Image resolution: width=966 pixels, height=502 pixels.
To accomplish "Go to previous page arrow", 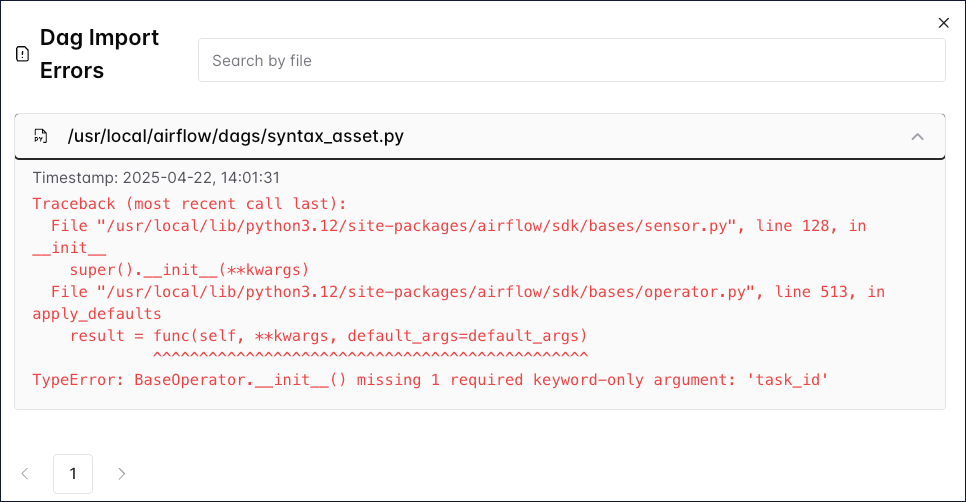I will point(26,473).
